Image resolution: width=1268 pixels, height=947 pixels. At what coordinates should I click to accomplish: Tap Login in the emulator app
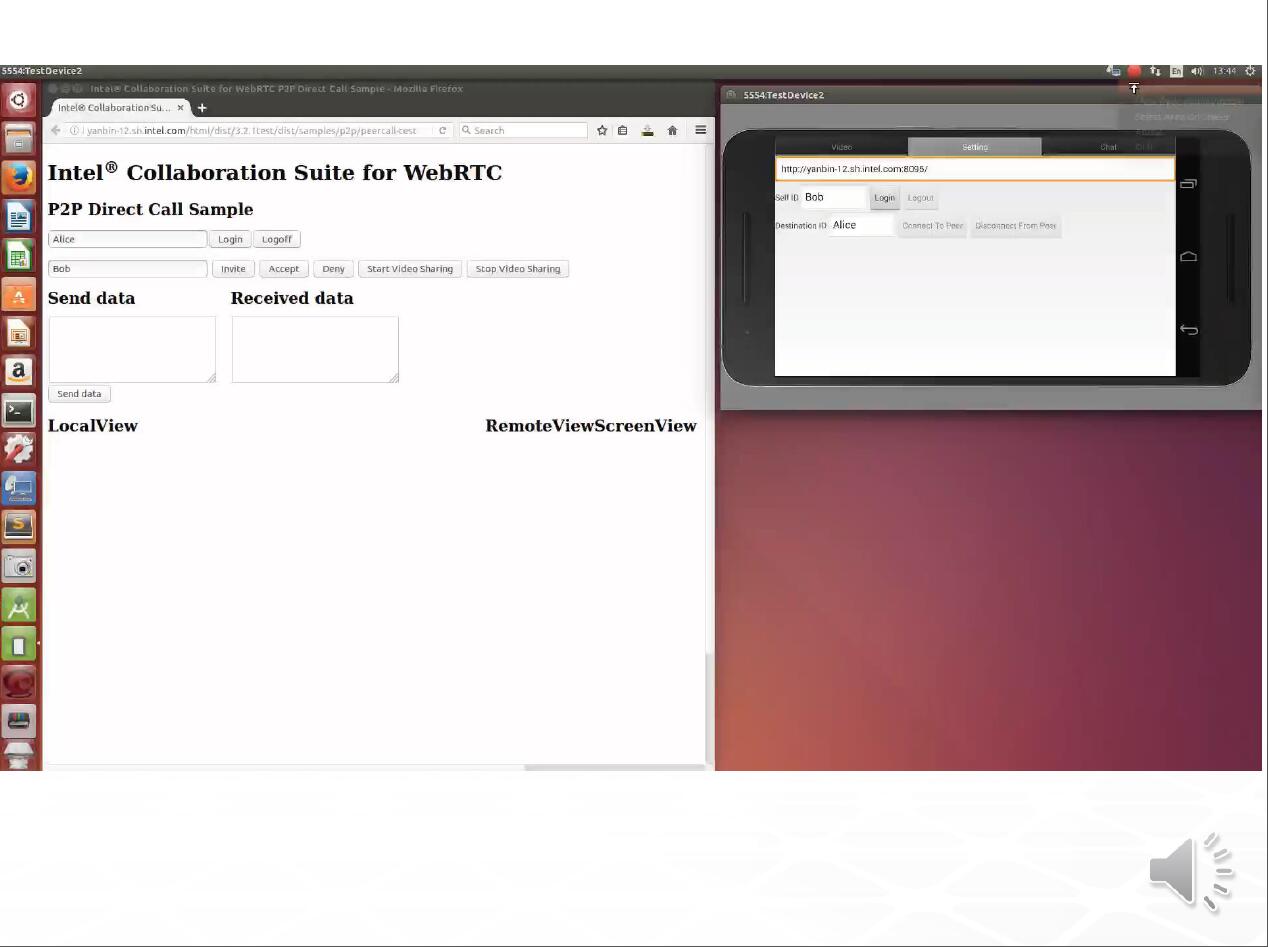pyautogui.click(x=885, y=198)
